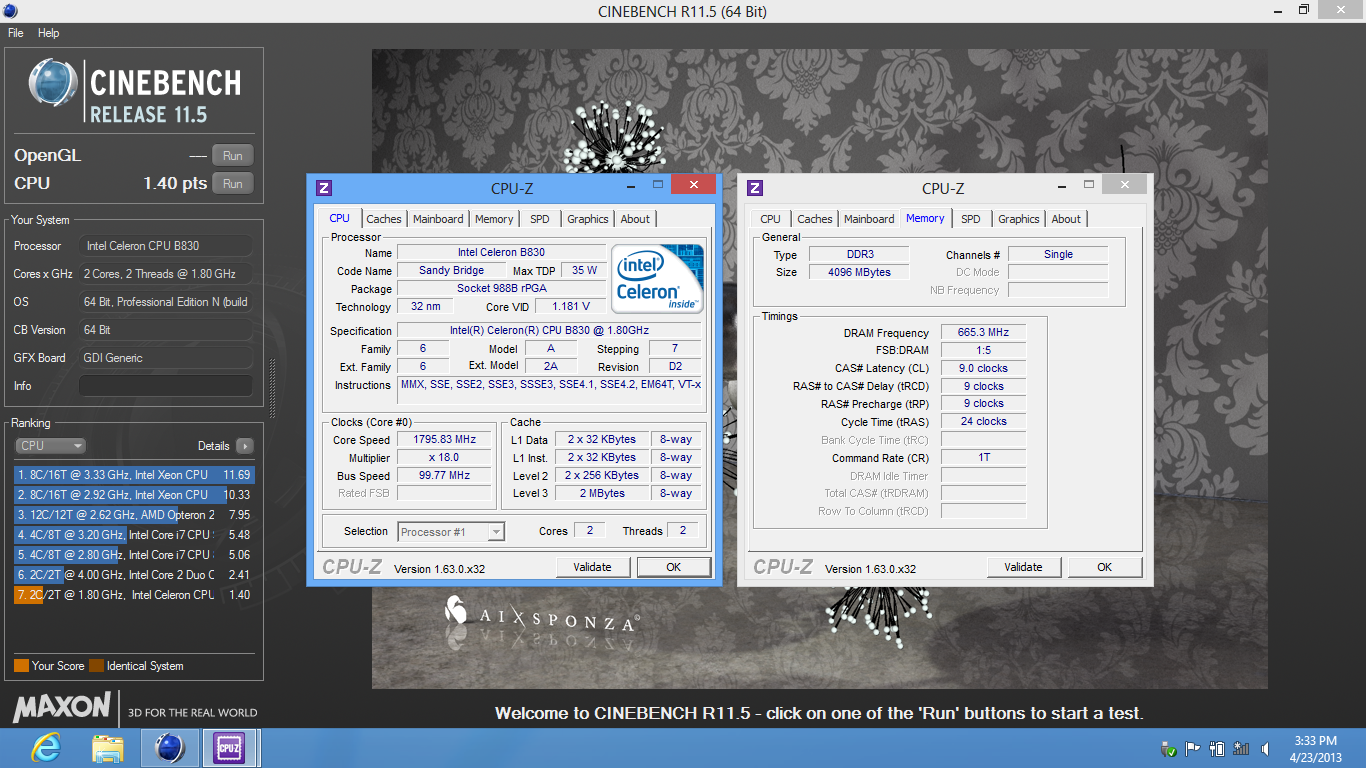Click the volume speaker tray icon
1366x768 pixels.
[1266, 748]
